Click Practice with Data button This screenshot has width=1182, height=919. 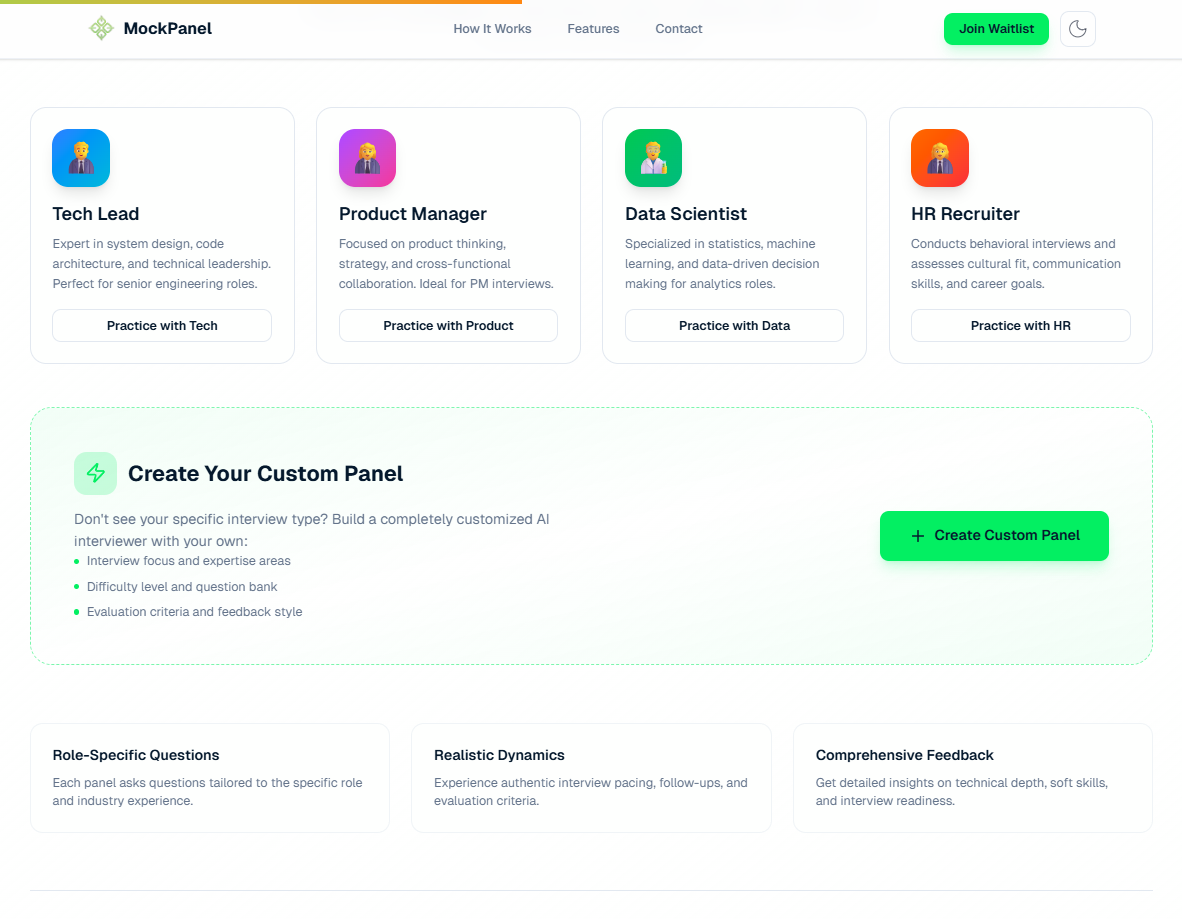[x=734, y=325]
